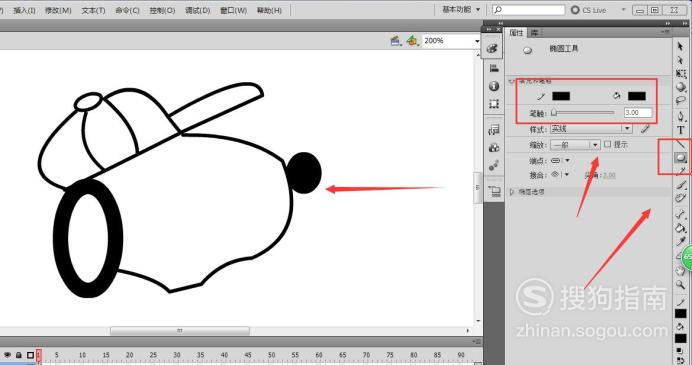
Task: Select the Zoom (magnifier) tool
Action: click(x=681, y=285)
